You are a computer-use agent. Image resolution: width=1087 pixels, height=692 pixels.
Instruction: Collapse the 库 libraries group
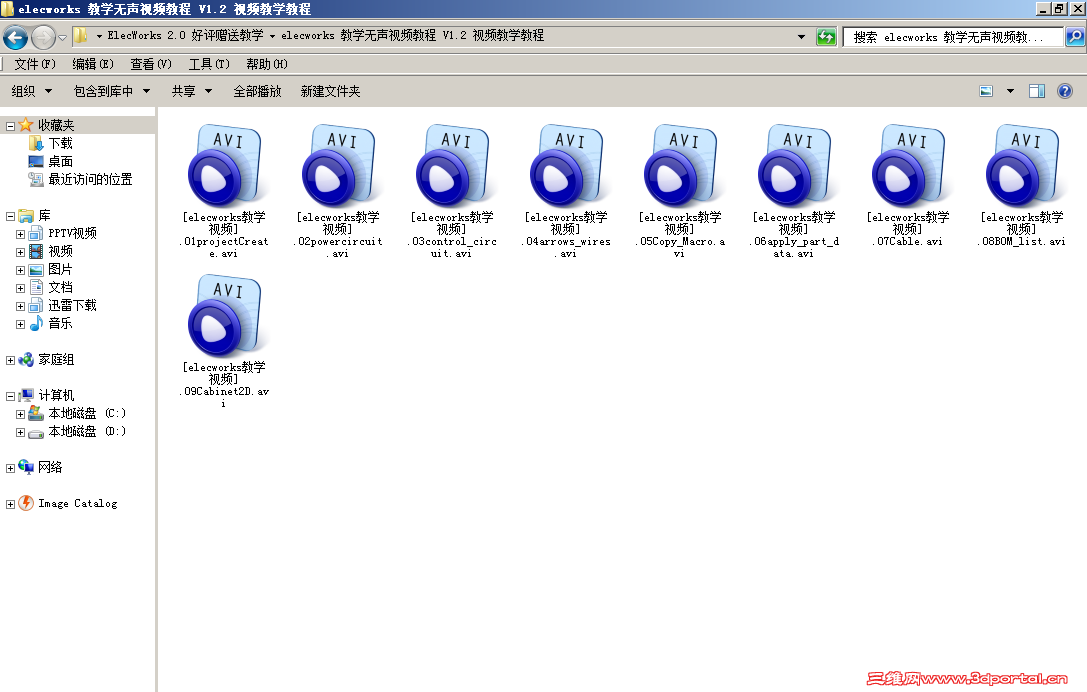pos(10,216)
